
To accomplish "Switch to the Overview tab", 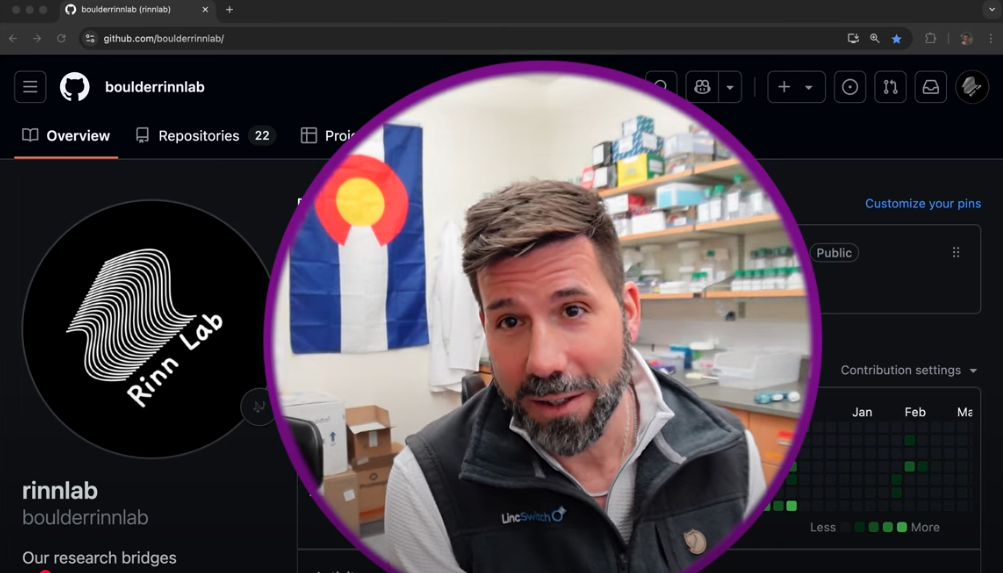I will 66,136.
